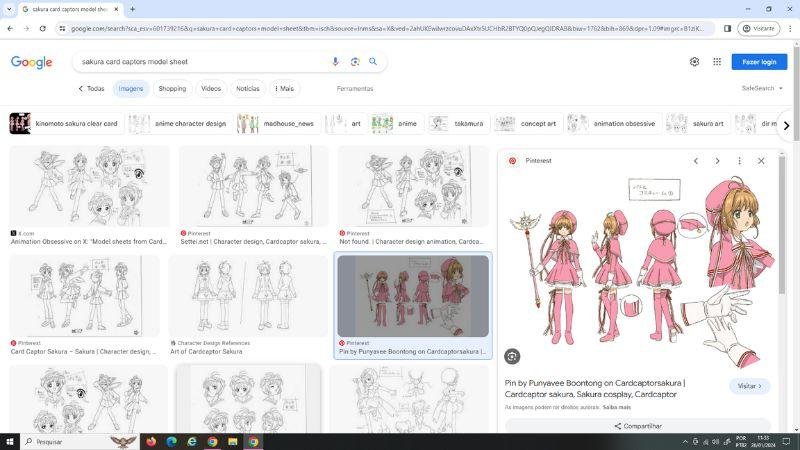The width and height of the screenshot is (800, 450).
Task: Click the Google logo
Action: click(x=32, y=62)
